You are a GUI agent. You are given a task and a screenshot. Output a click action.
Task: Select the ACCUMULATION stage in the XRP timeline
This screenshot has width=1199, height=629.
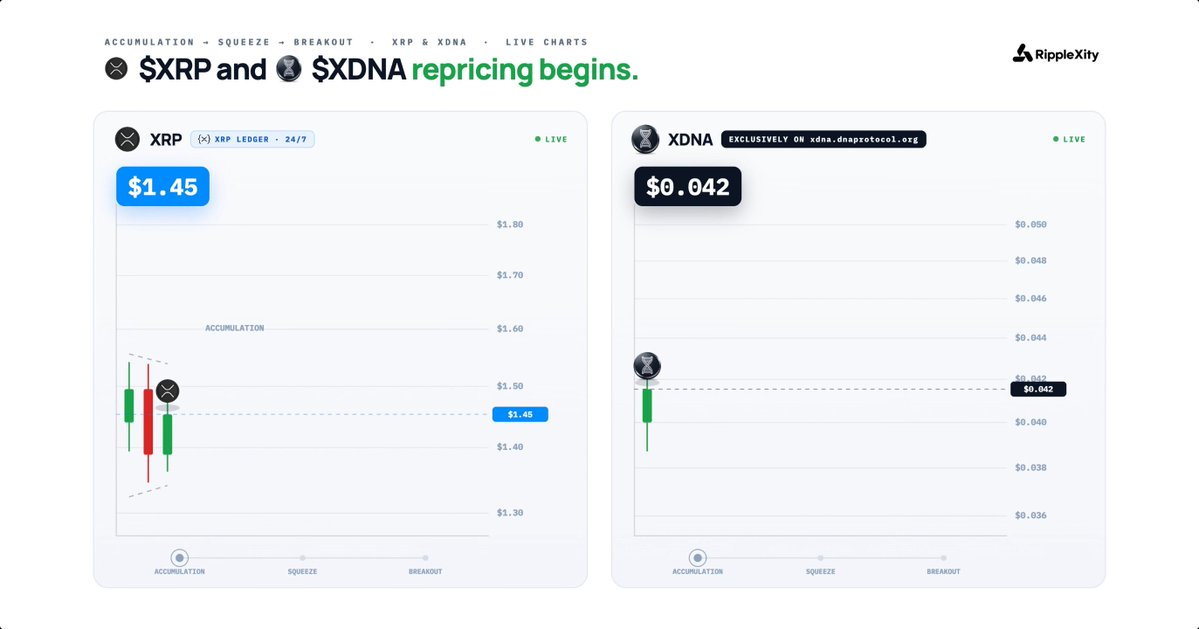(x=180, y=563)
